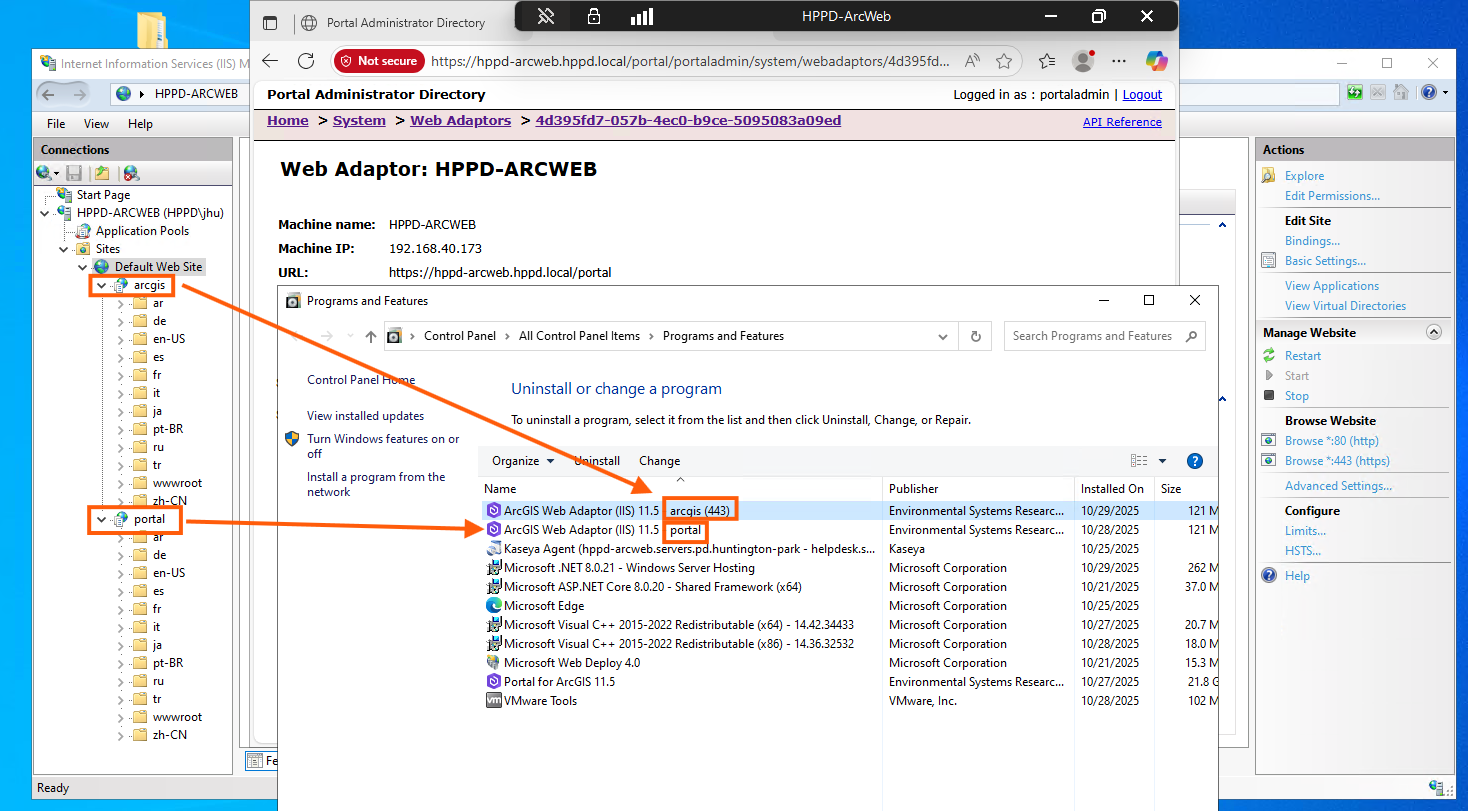1468x811 pixels.
Task: Click the Restart website icon in Actions
Action: click(1269, 356)
